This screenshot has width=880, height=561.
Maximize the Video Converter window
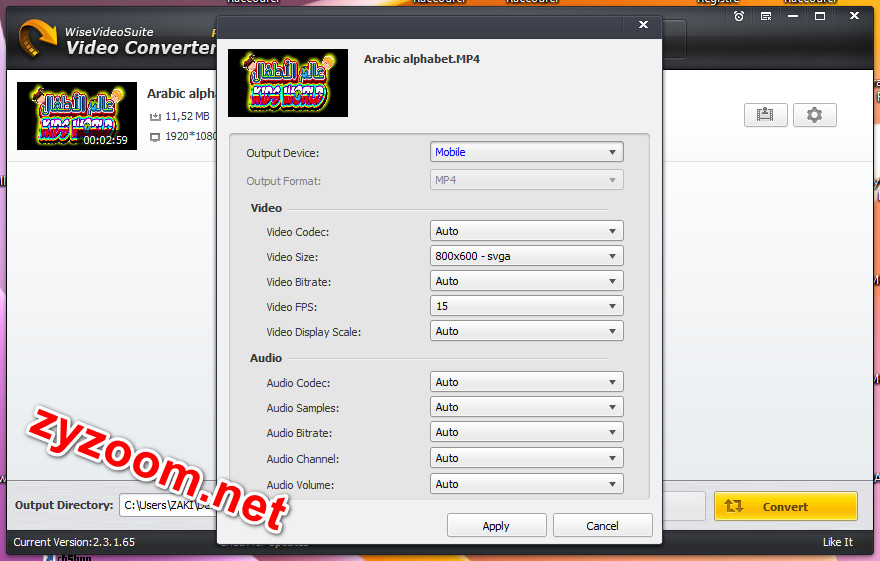coord(820,16)
